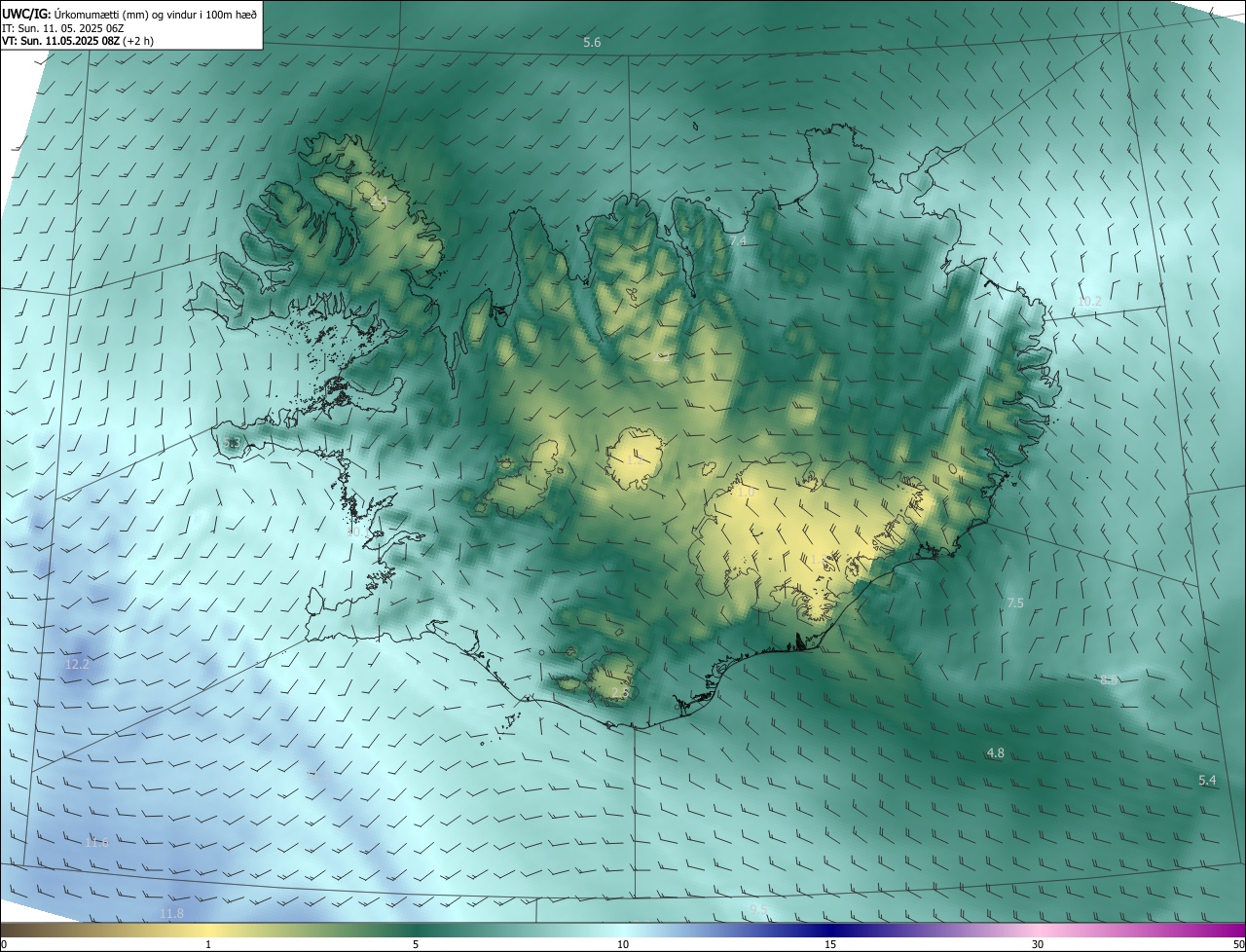Click the 11.6 value label on the map
Viewport: 1246px width, 952px height.
[x=96, y=842]
